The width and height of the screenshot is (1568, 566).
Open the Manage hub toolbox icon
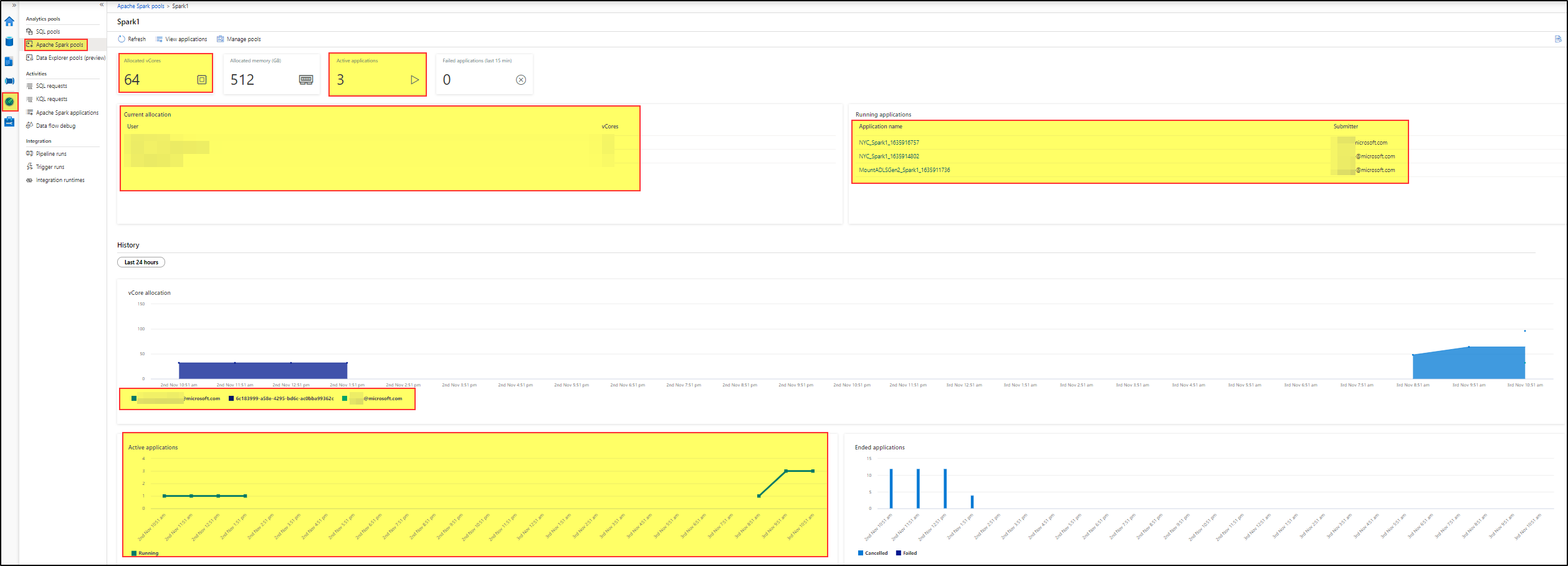tap(9, 122)
